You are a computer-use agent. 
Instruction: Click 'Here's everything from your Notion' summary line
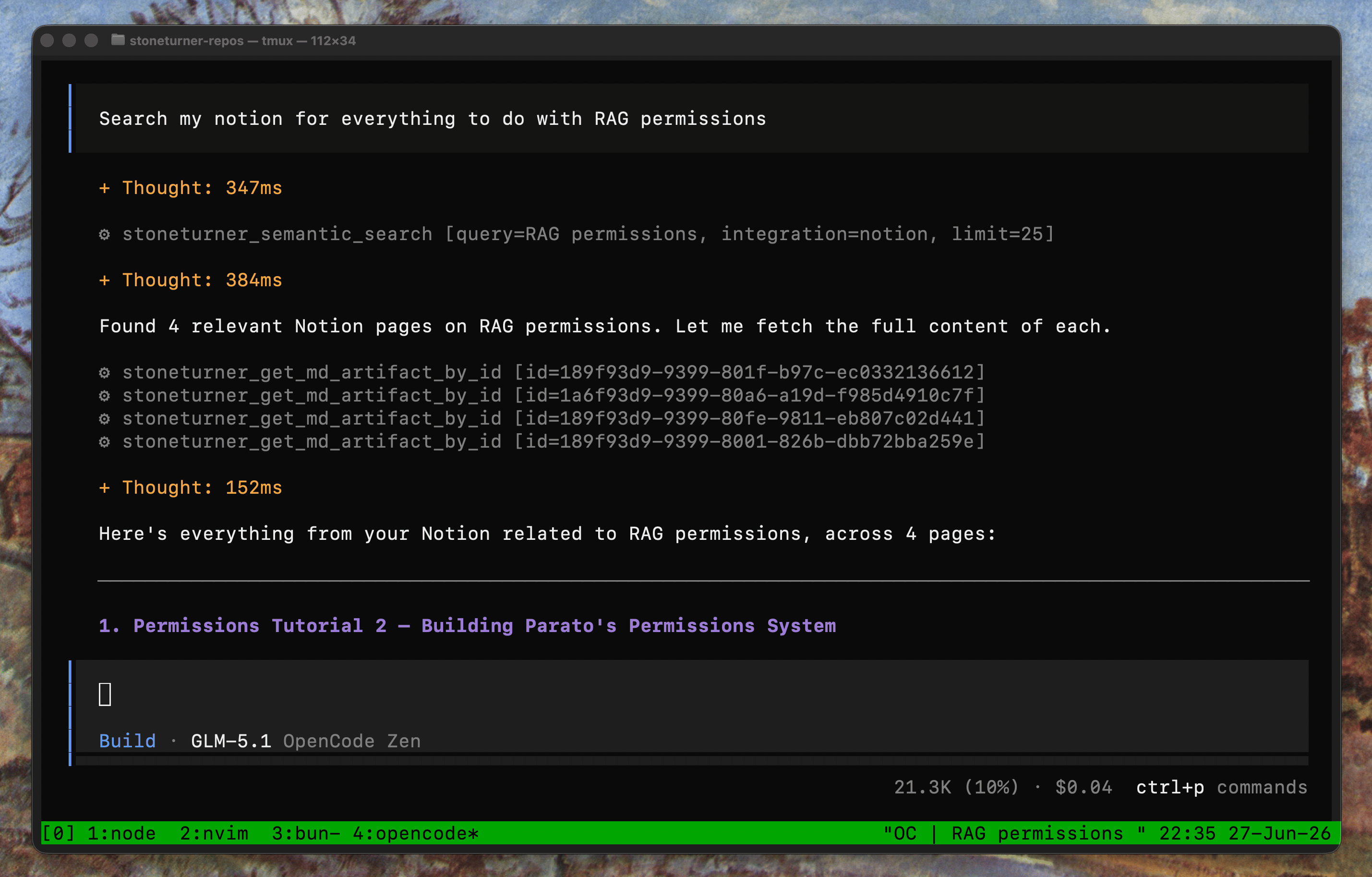coord(547,534)
